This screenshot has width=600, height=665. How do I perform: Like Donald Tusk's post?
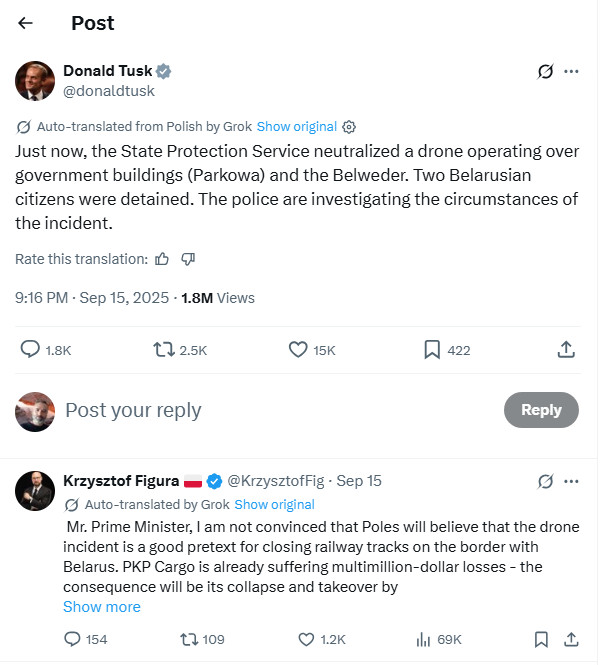point(297,349)
